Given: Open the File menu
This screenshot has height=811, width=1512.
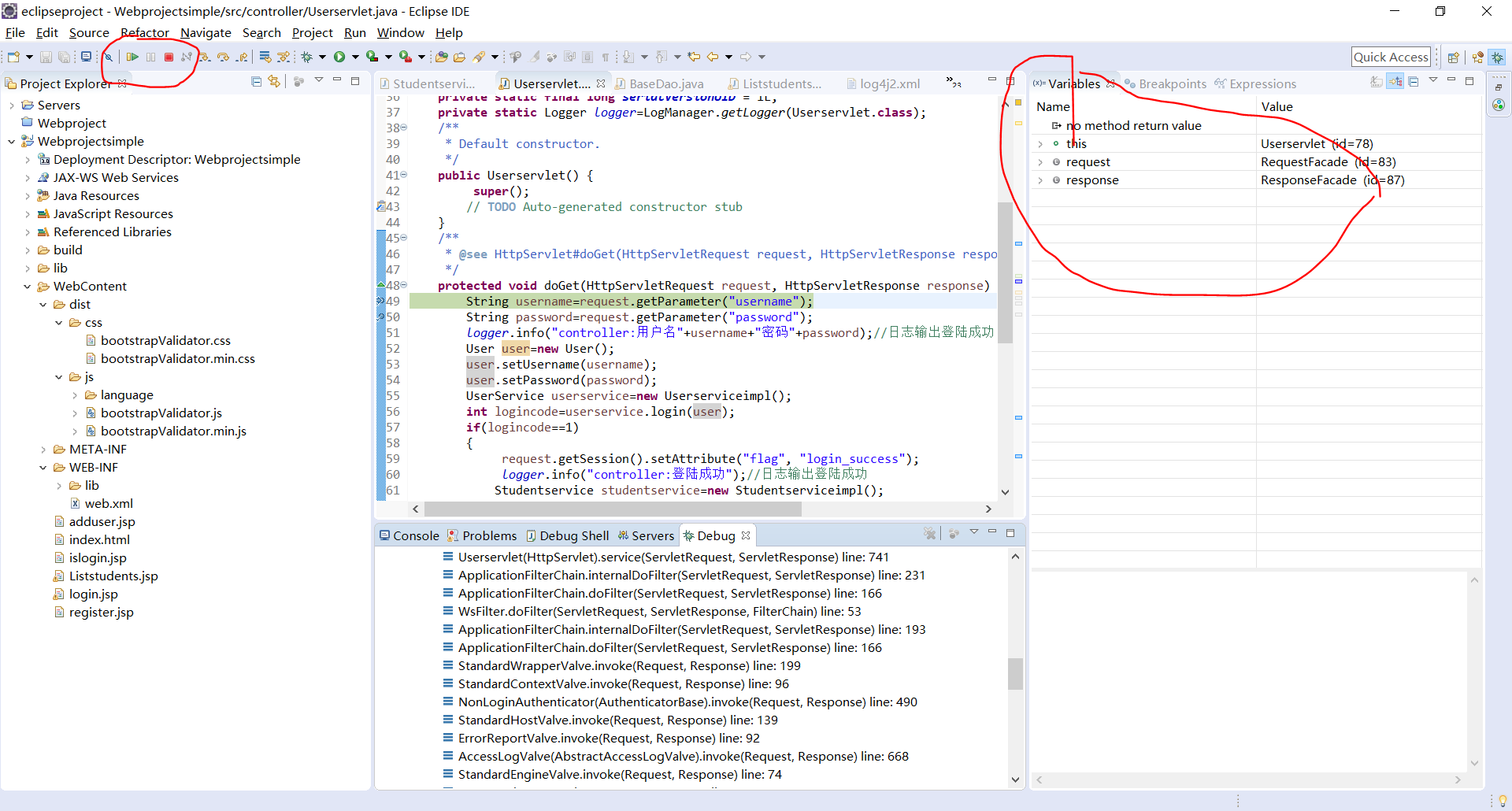Looking at the screenshot, I should (x=15, y=33).
